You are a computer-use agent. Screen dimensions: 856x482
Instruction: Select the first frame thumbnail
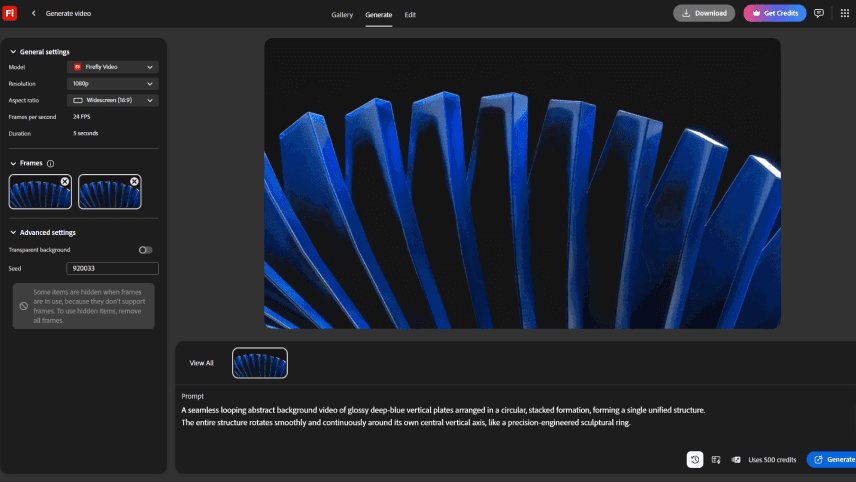coord(40,192)
